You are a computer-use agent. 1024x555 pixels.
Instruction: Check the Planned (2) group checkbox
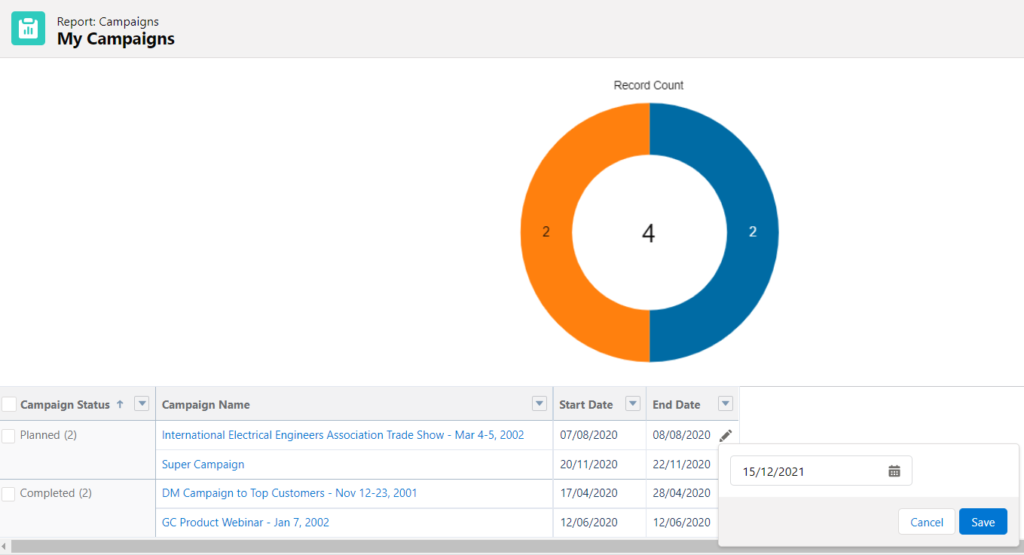(x=9, y=436)
